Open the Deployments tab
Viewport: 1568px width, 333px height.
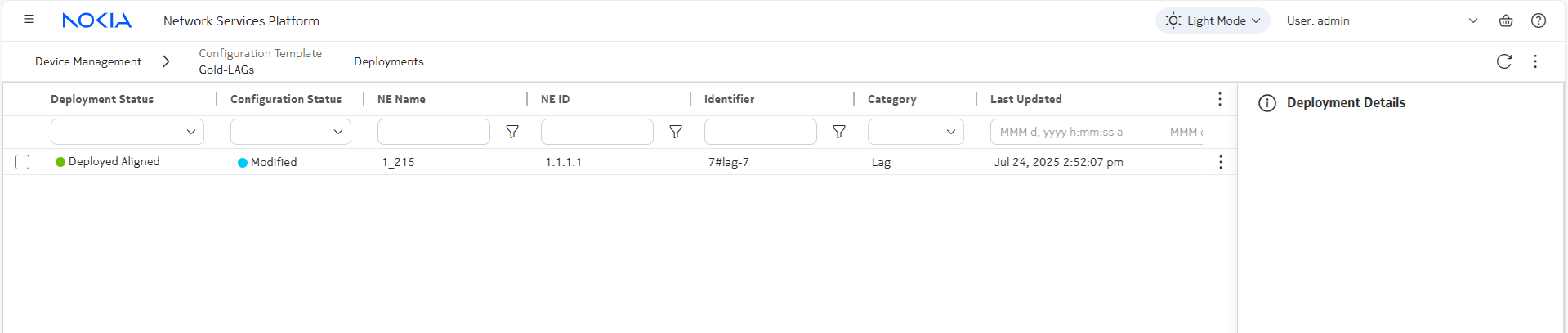coord(388,61)
